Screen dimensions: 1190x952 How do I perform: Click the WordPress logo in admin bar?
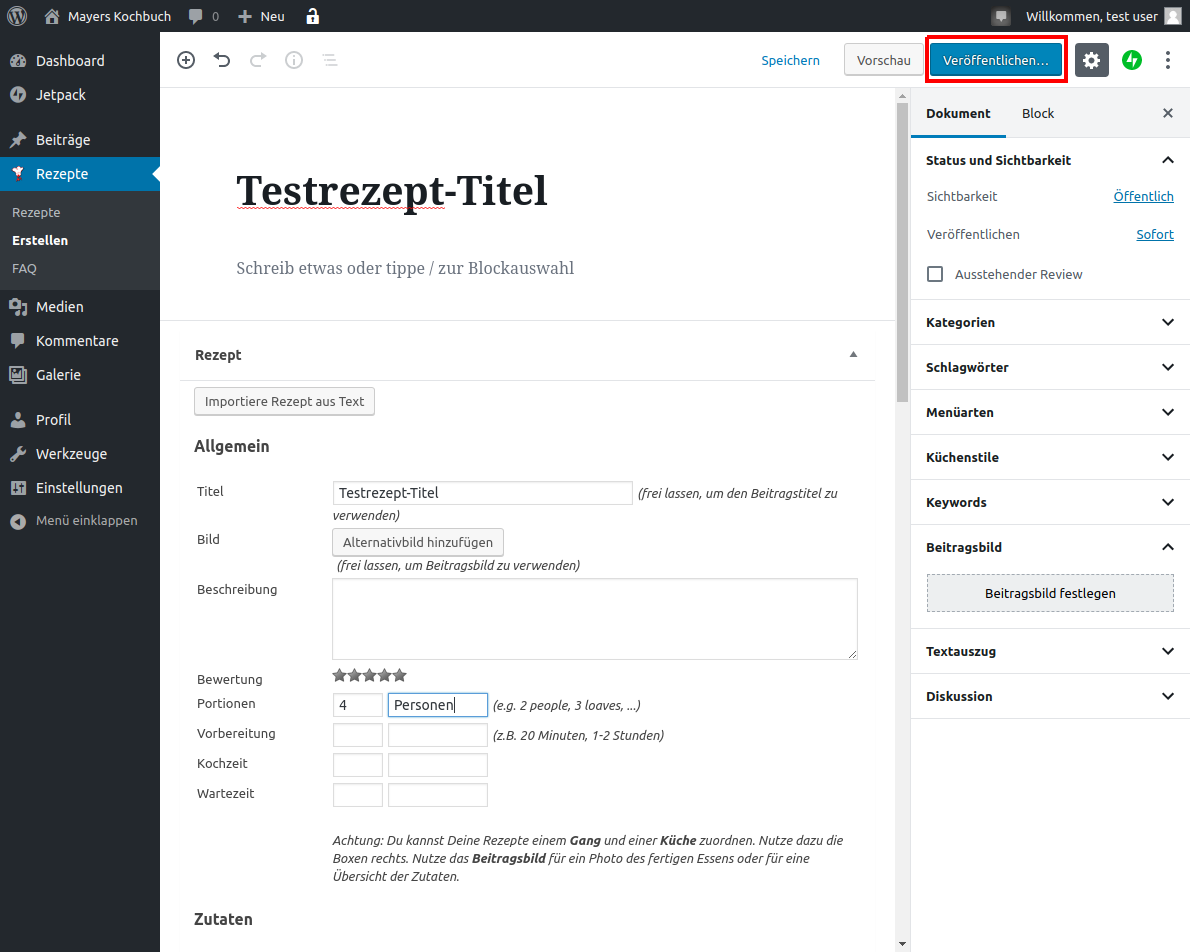point(17,16)
